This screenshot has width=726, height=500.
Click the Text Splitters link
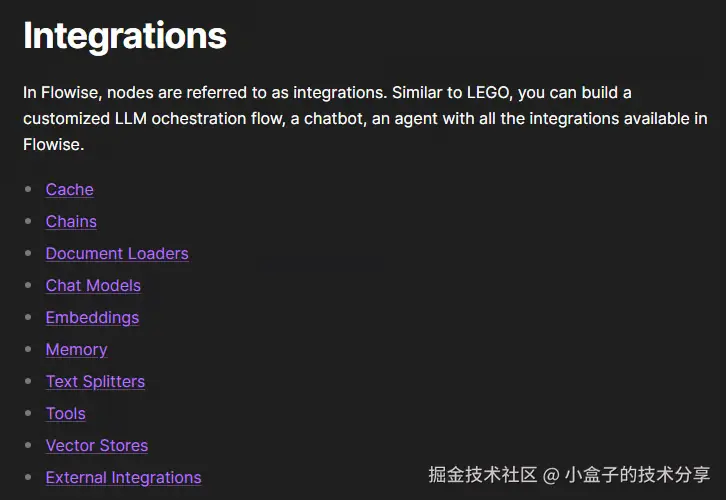point(95,382)
